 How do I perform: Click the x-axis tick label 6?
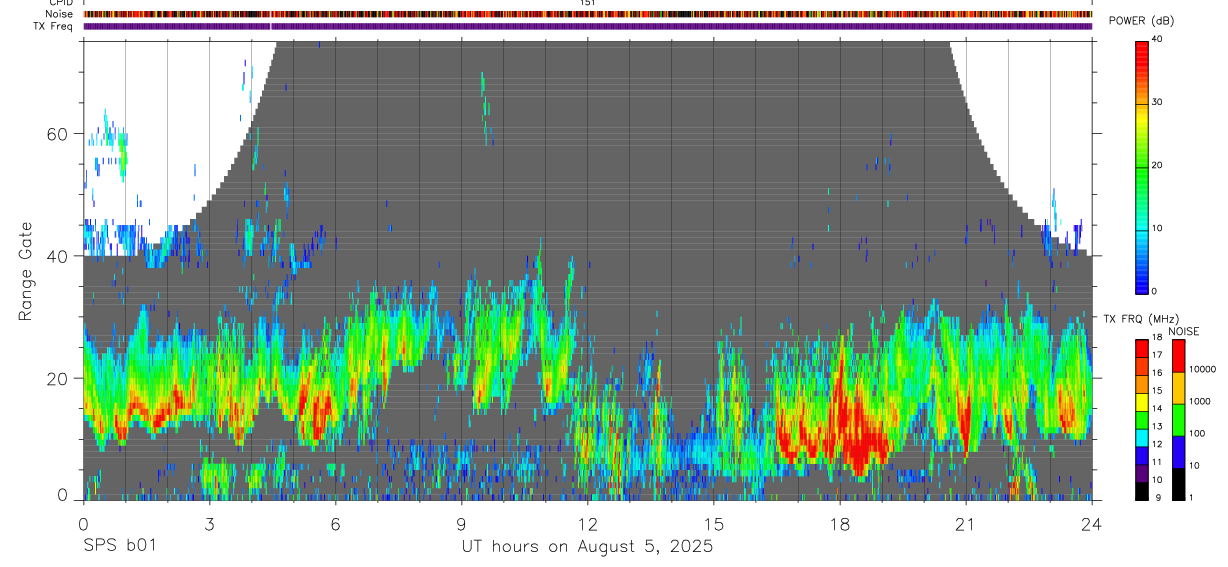[335, 523]
